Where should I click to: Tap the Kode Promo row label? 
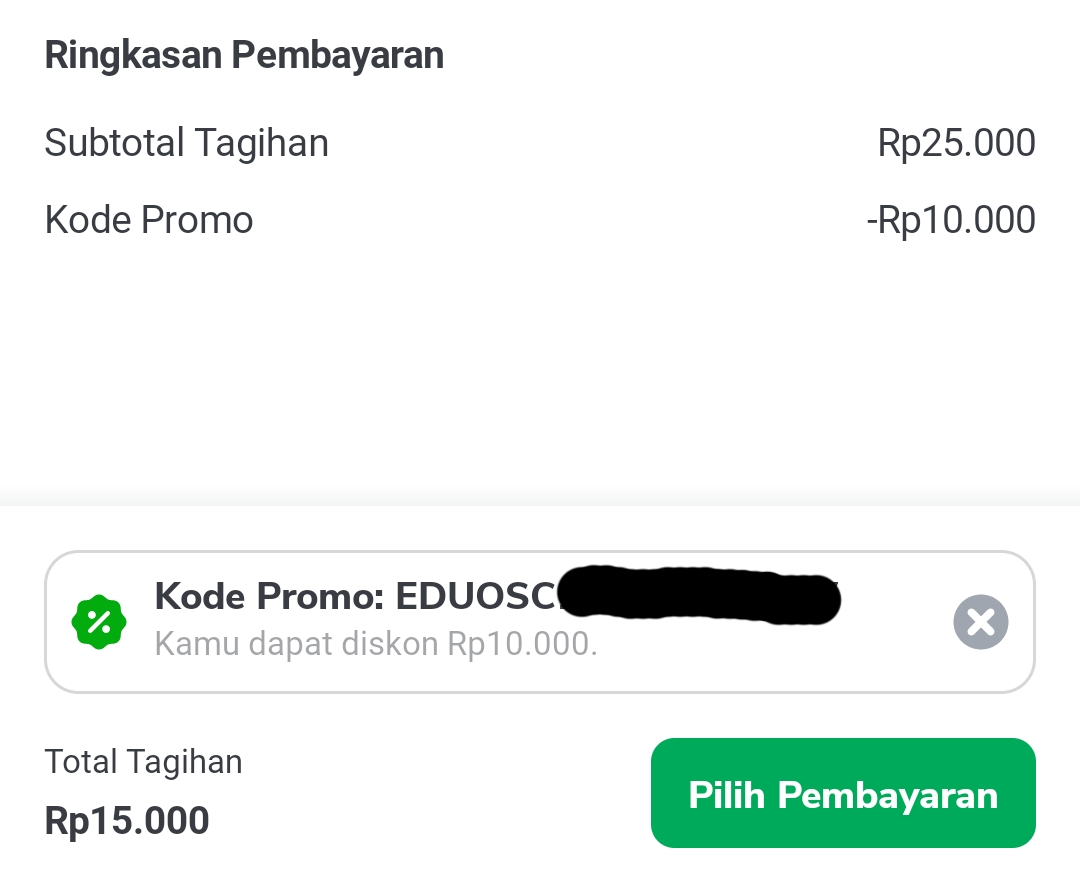[148, 219]
